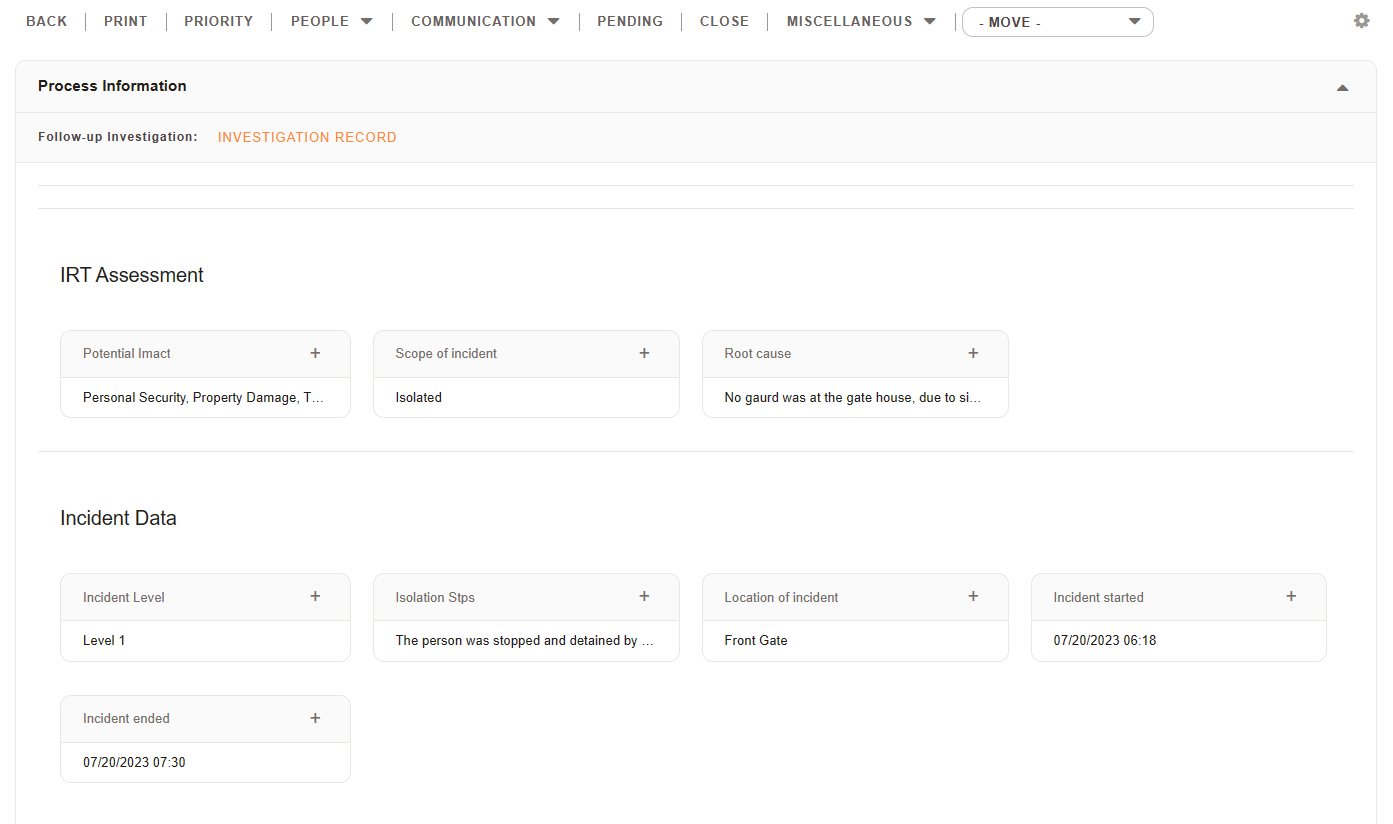Click plus icon on Isolation Stps card
Viewport: 1393px width, 824px height.
click(644, 596)
